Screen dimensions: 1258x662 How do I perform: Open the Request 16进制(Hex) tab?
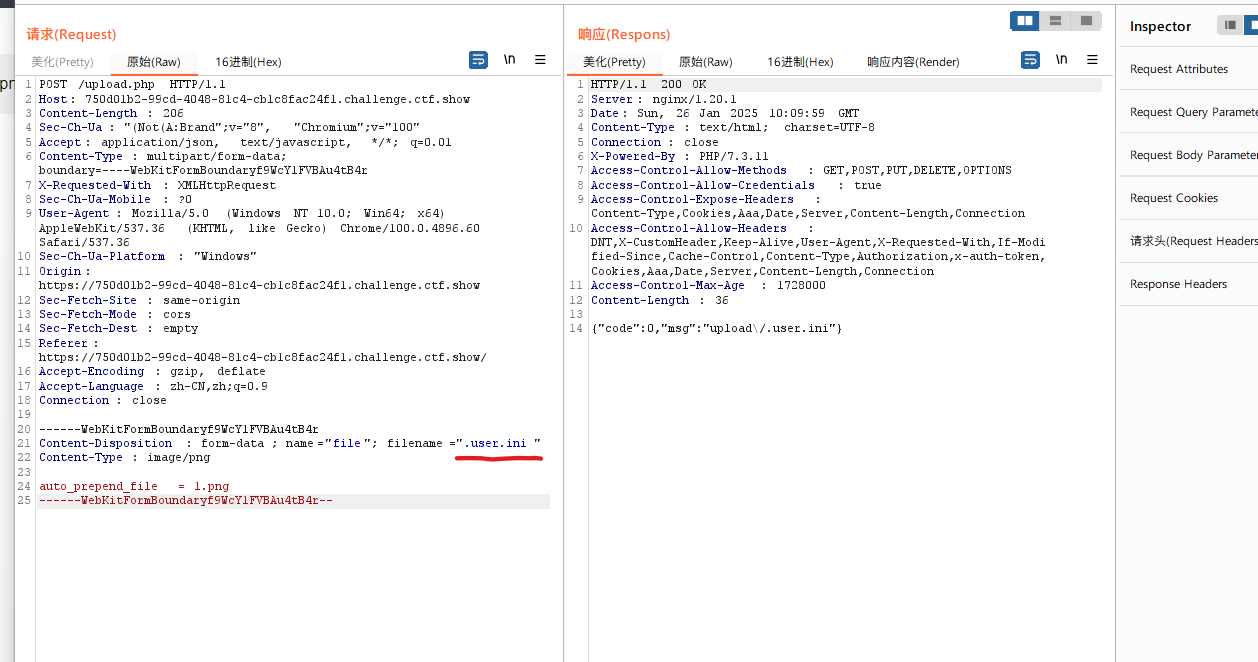248,62
